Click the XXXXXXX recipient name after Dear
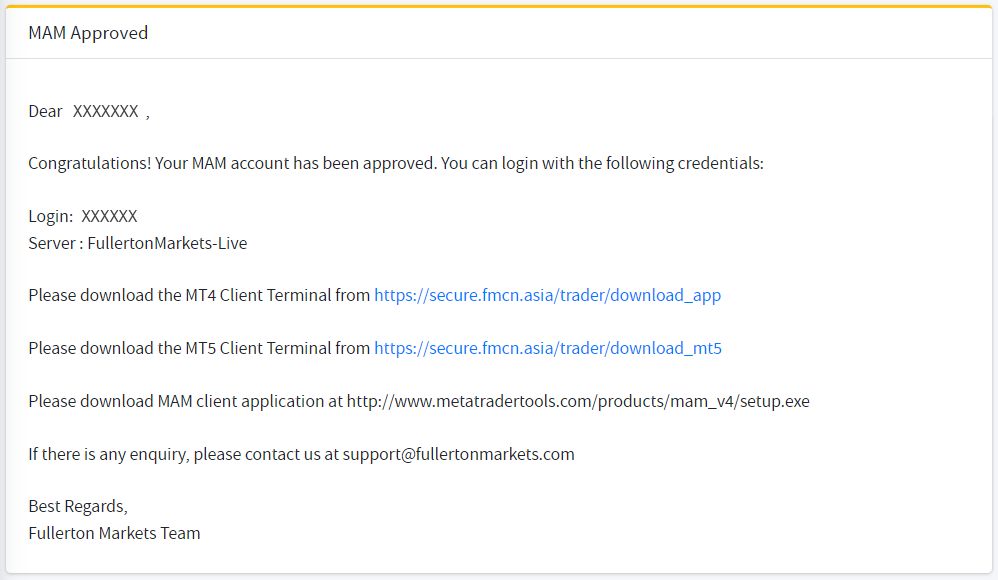This screenshot has width=998, height=580. pyautogui.click(x=106, y=111)
